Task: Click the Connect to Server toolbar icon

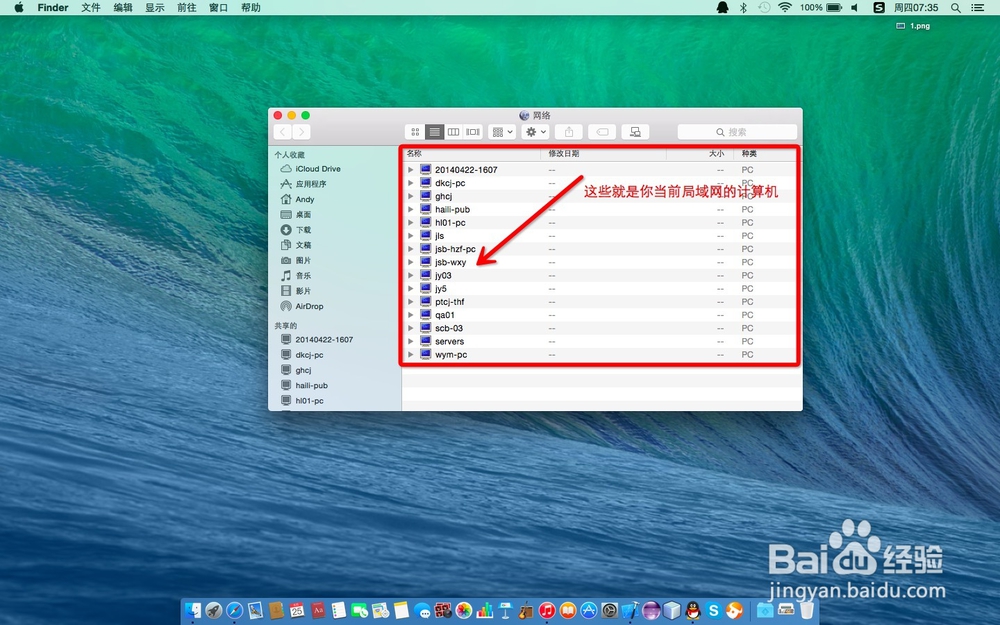Action: pos(635,132)
